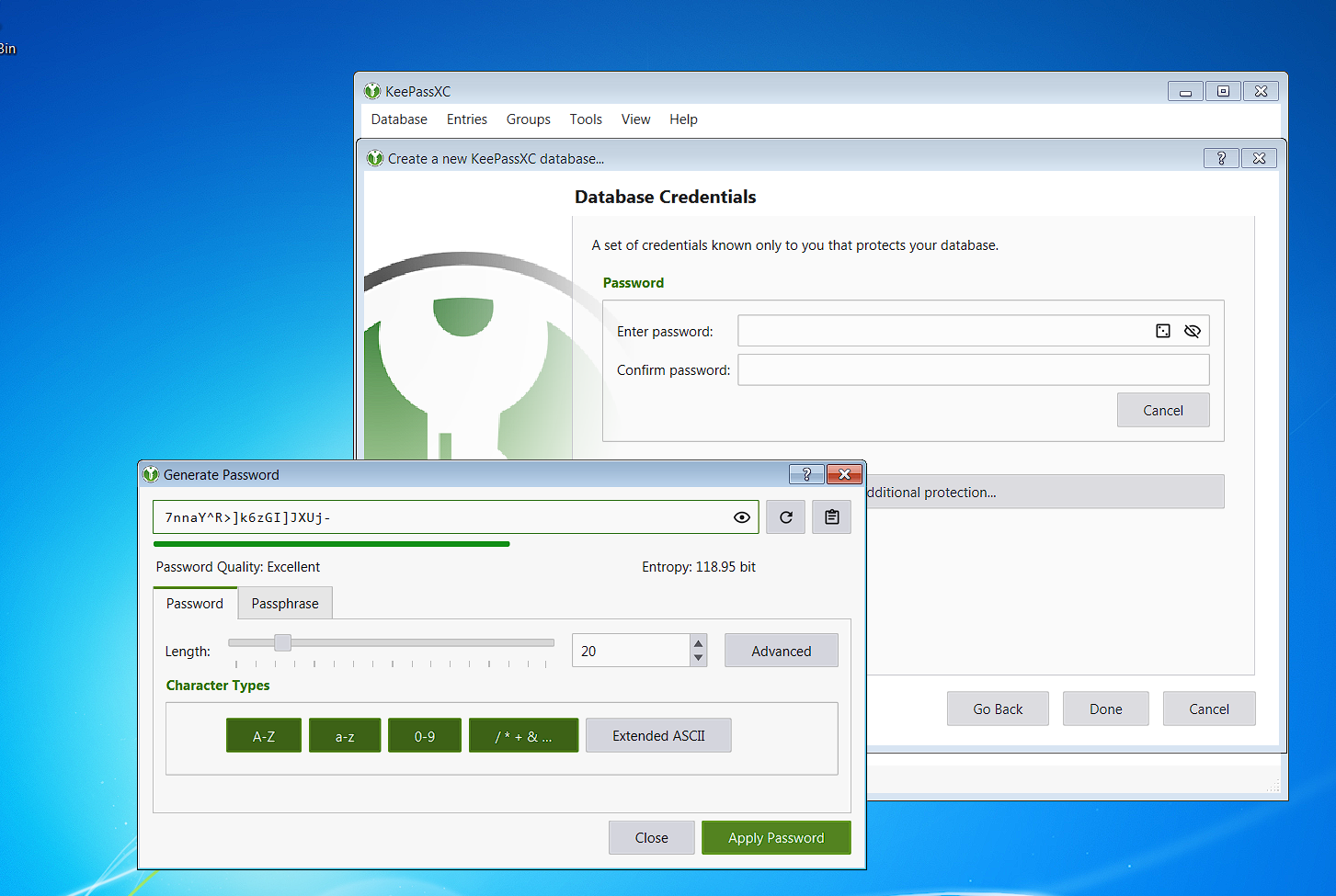Screen dimensions: 1336x896
Task: Click the KeePassXC logo in the title bar
Action: click(372, 91)
